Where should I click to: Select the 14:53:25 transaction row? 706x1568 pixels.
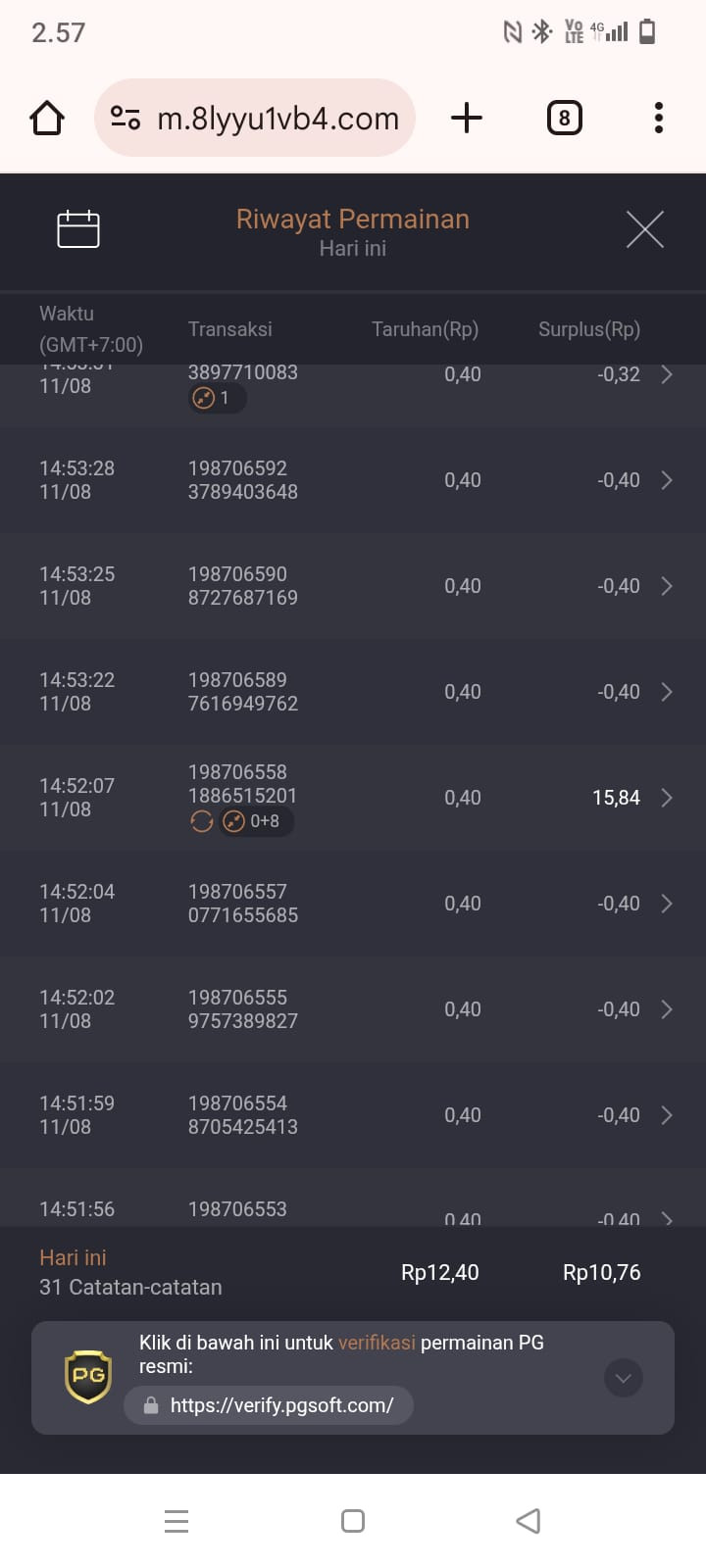pyautogui.click(x=353, y=586)
